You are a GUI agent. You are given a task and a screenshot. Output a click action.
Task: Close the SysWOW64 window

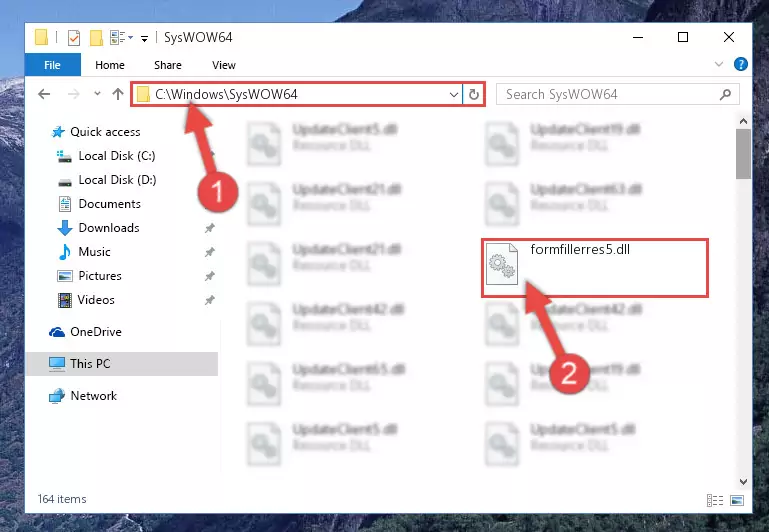coord(729,37)
